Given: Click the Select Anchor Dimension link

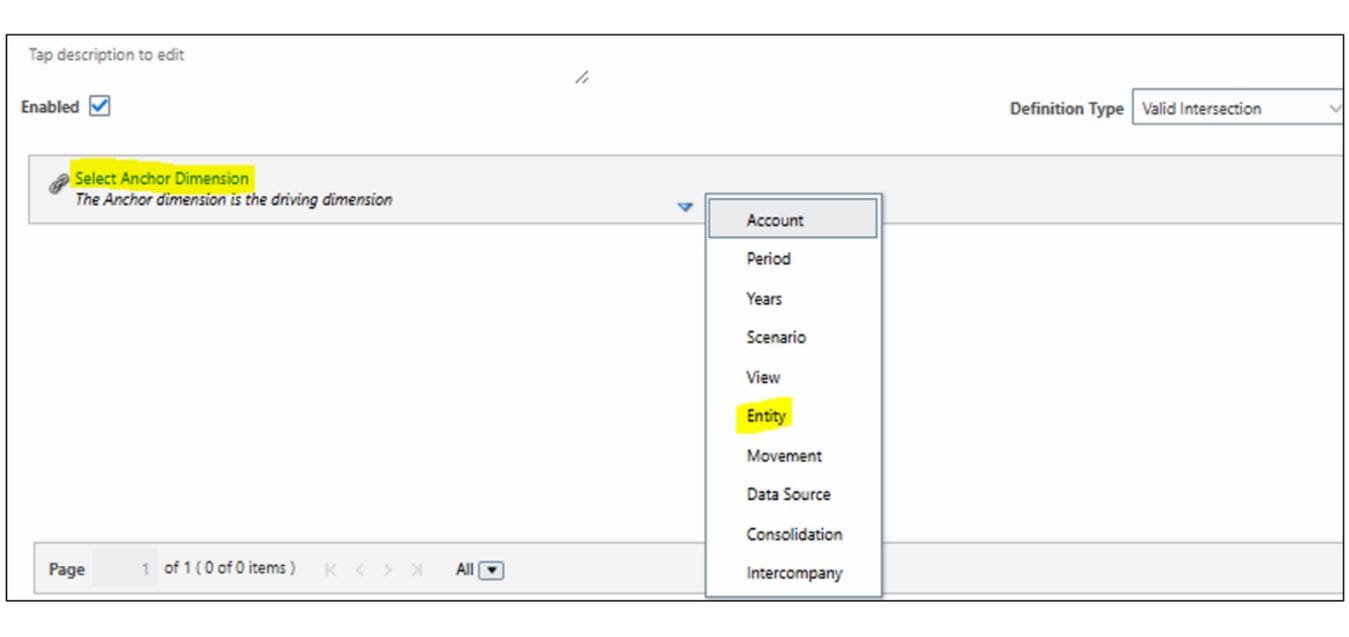Looking at the screenshot, I should [162, 178].
